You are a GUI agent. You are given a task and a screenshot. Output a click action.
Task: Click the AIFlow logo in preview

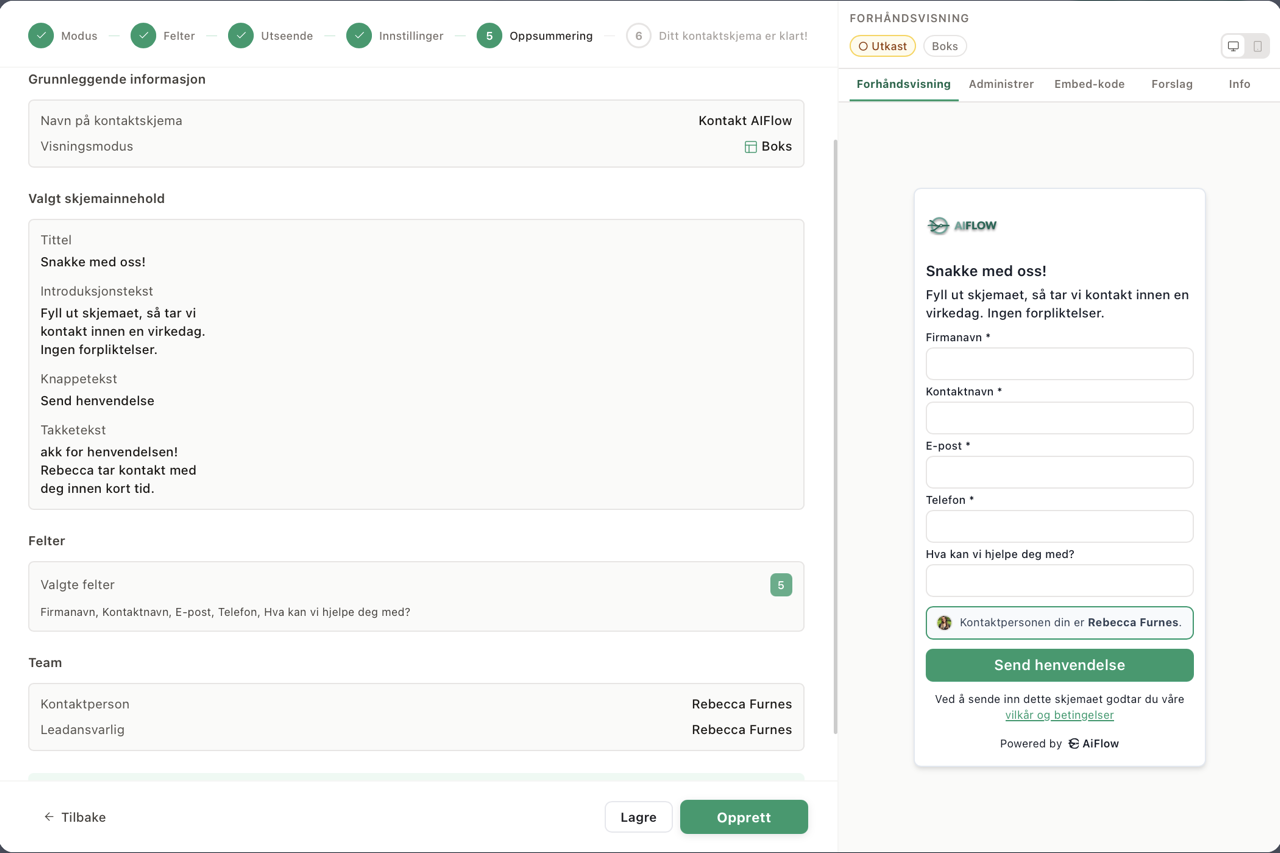coord(962,226)
